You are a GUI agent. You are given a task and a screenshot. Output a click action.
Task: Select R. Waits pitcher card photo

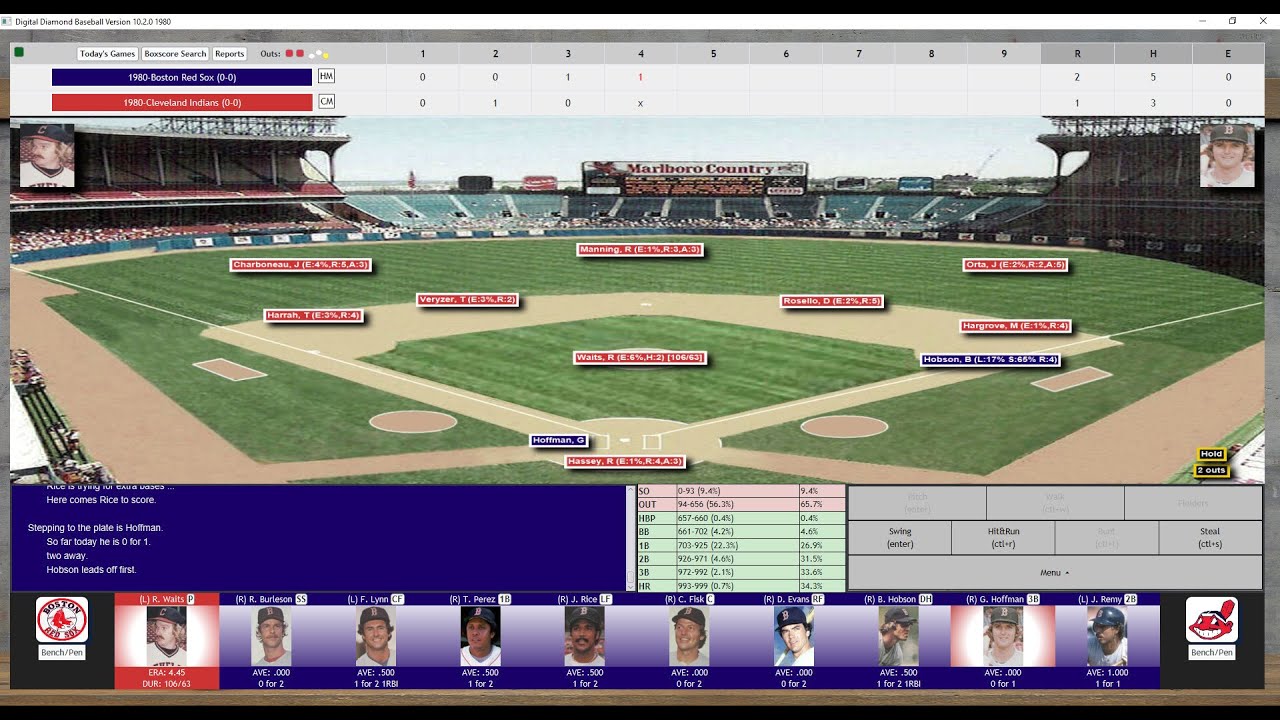[167, 636]
